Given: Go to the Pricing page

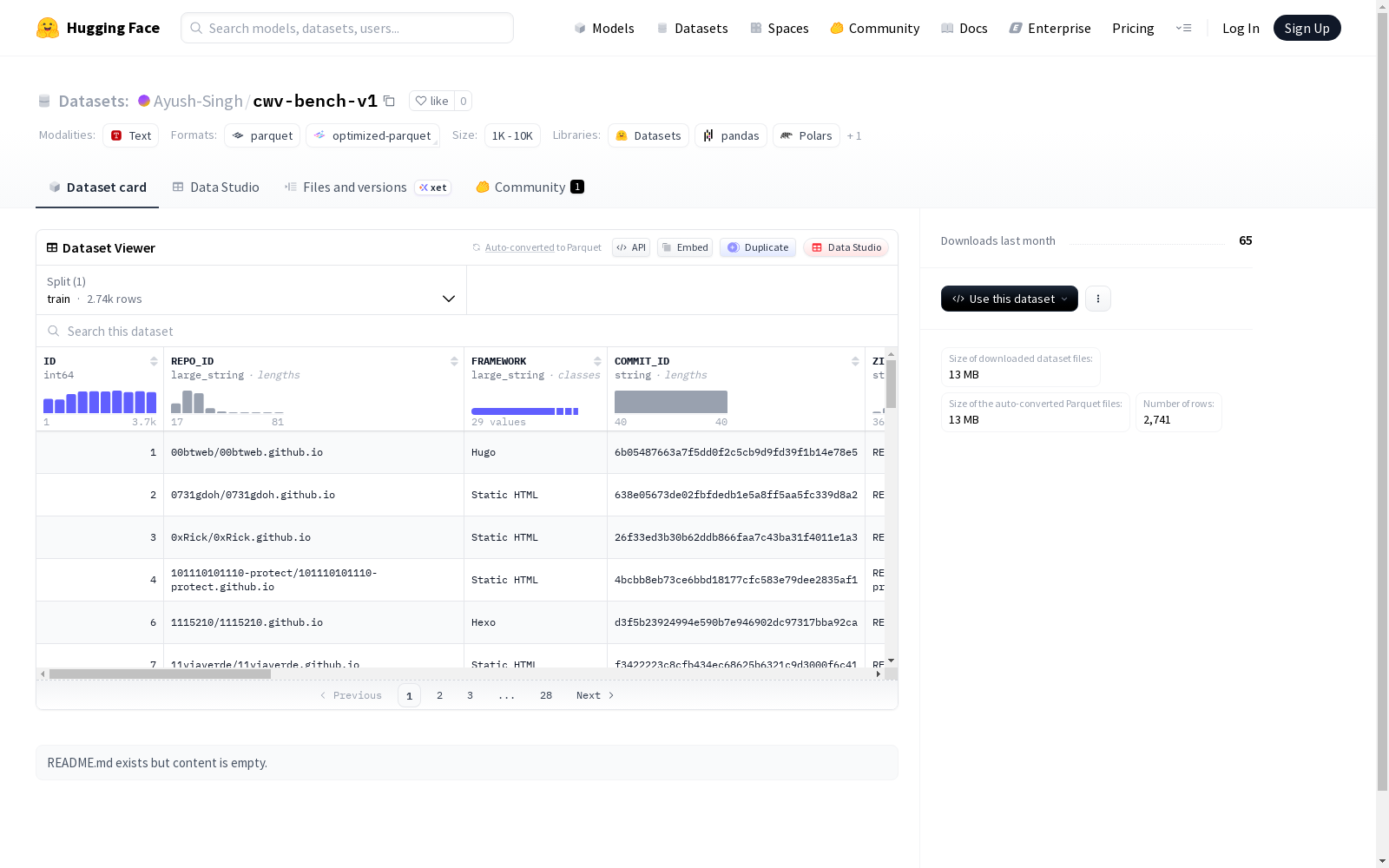Looking at the screenshot, I should 1133,28.
